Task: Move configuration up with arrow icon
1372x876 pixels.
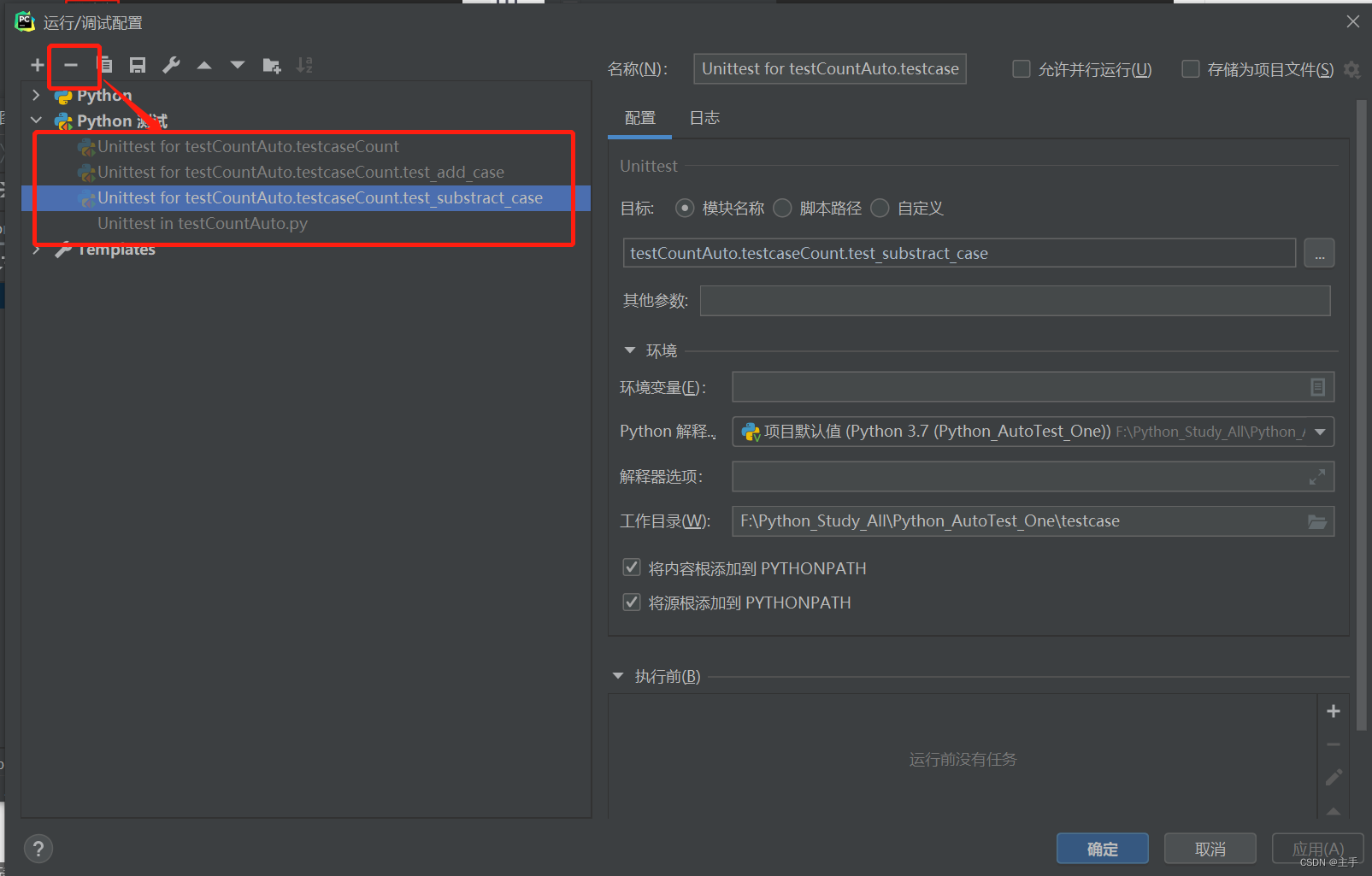Action: 204,65
